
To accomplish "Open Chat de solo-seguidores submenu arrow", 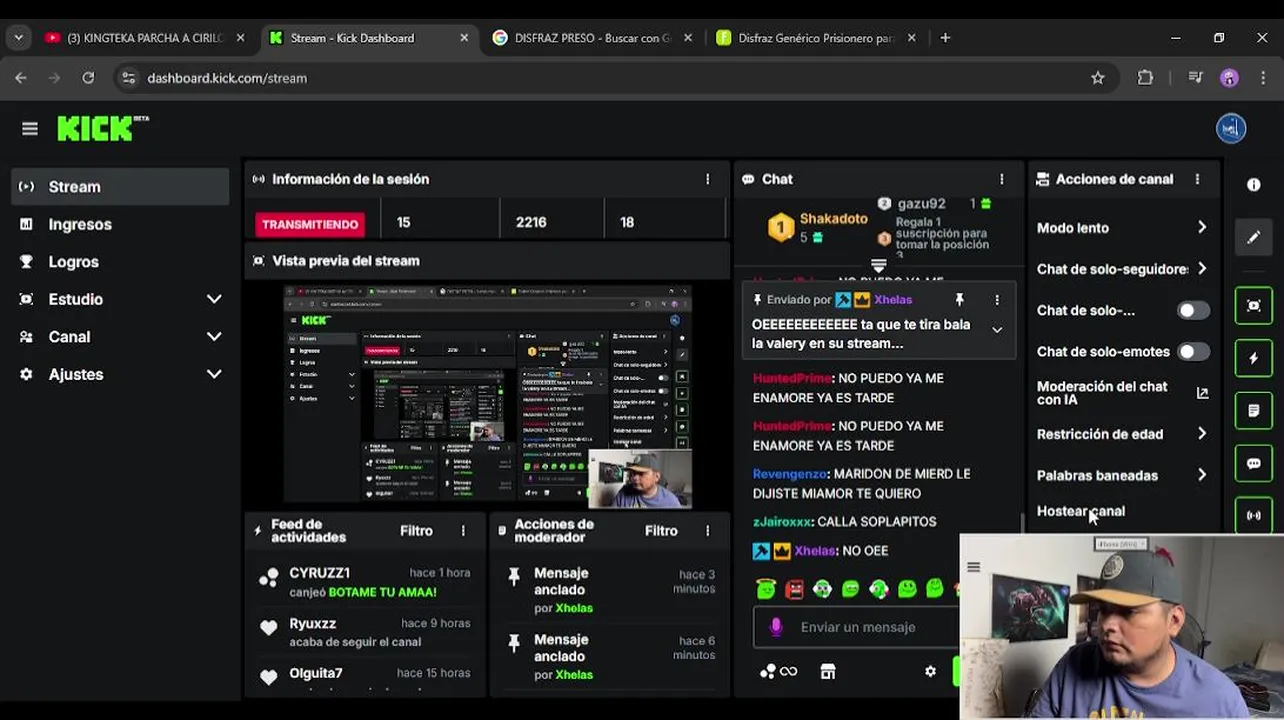I will point(1202,269).
